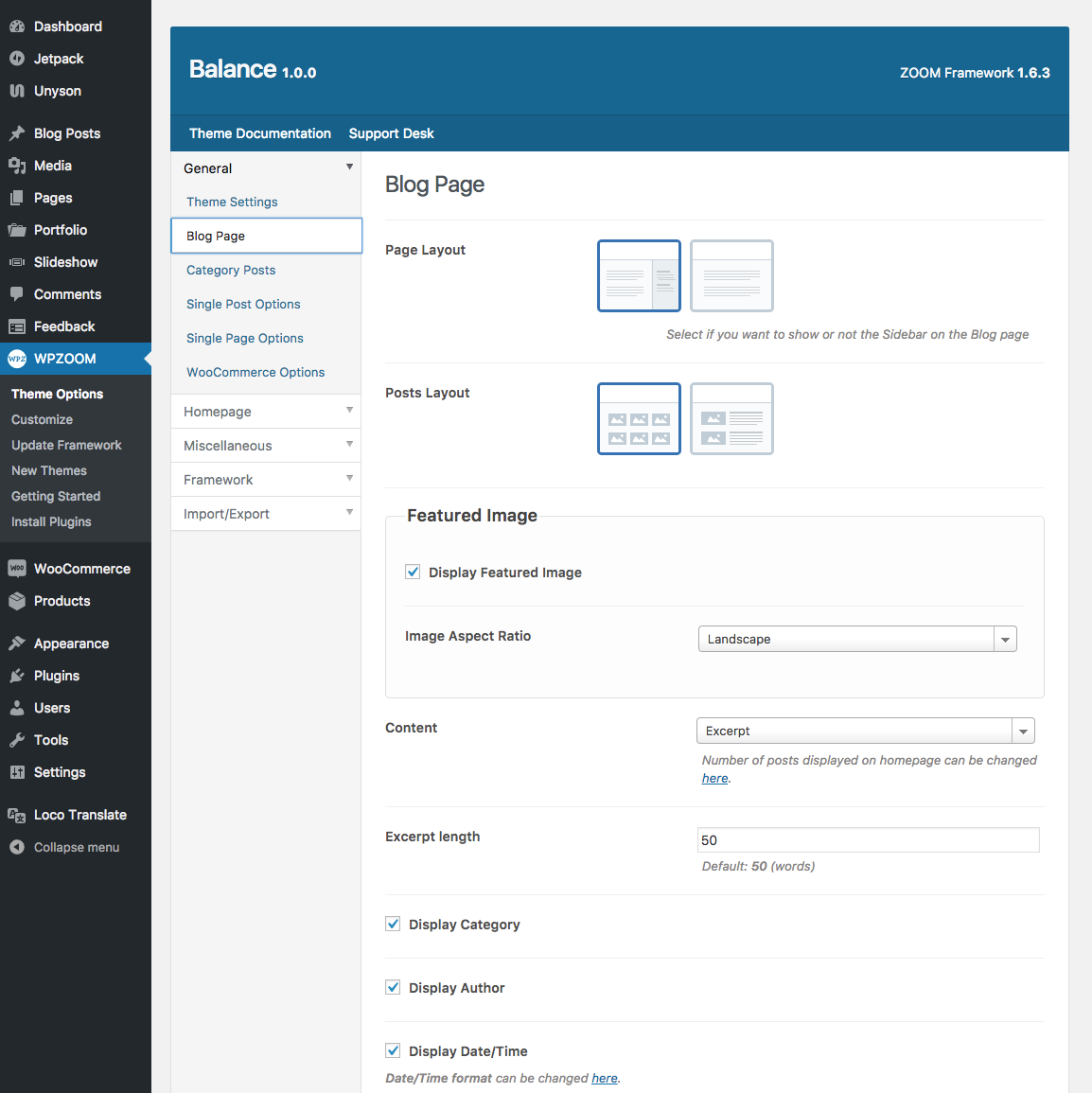Expand the Framework section
The height and width of the screenshot is (1093, 1092).
(x=266, y=481)
